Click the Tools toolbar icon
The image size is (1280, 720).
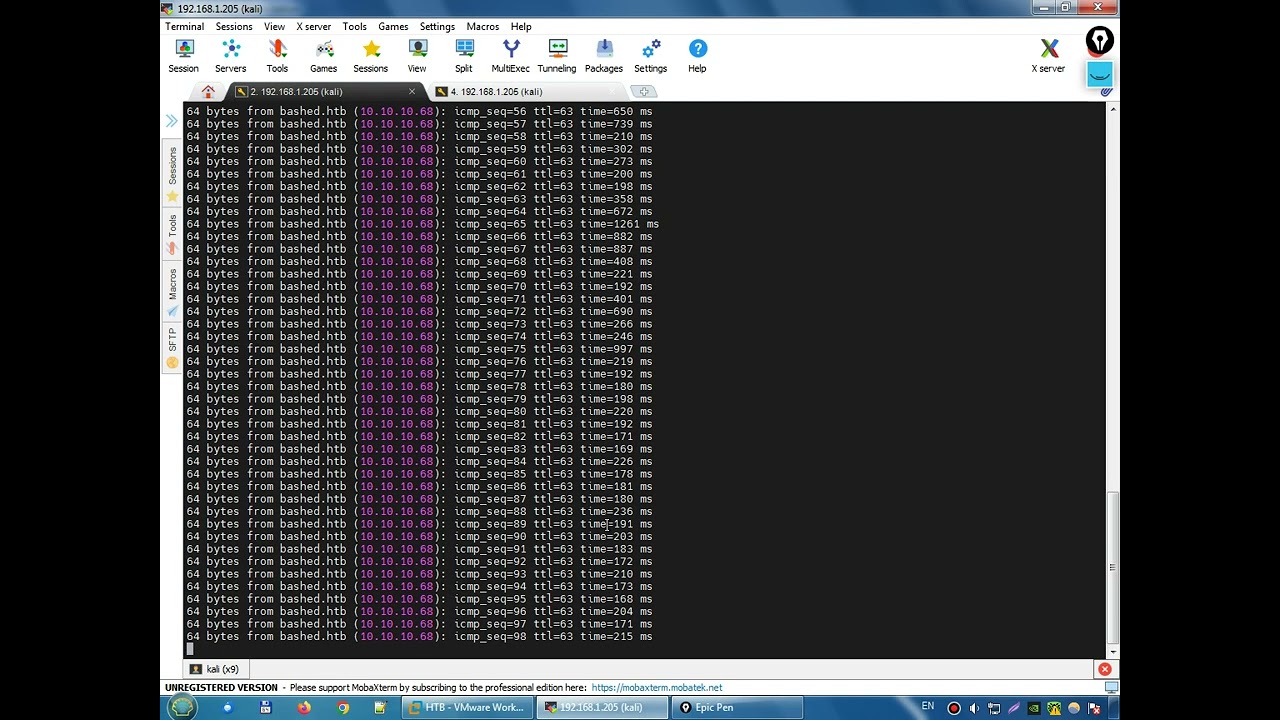tap(277, 56)
